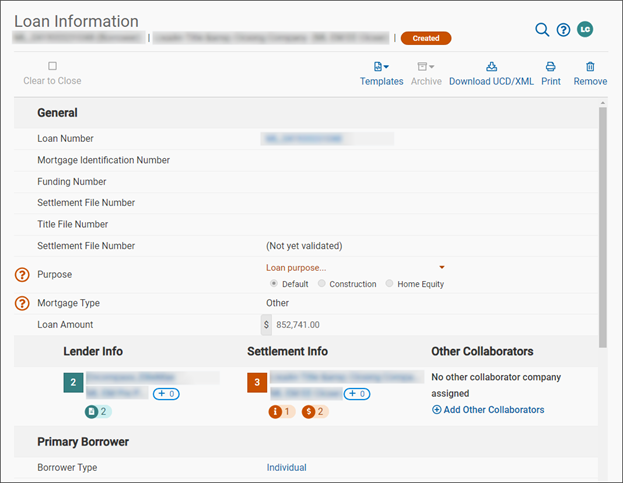This screenshot has width=623, height=483.
Task: Click the Funding Number label
Action: tap(72, 182)
